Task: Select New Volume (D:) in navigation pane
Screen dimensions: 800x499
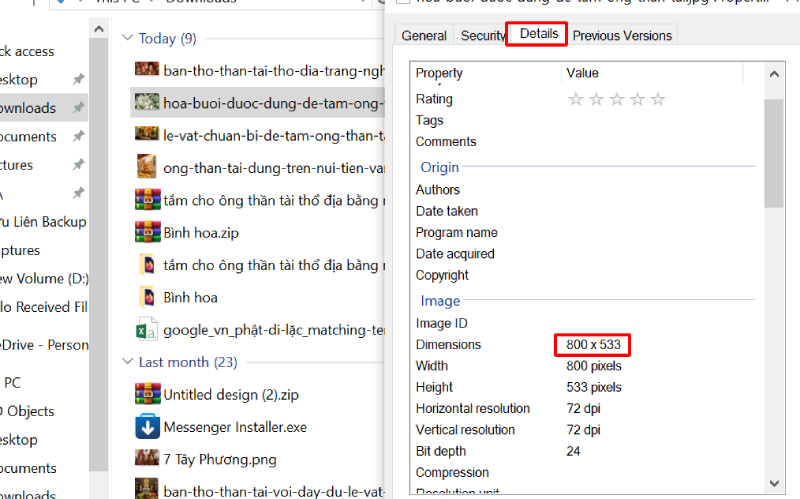Action: [x=45, y=278]
